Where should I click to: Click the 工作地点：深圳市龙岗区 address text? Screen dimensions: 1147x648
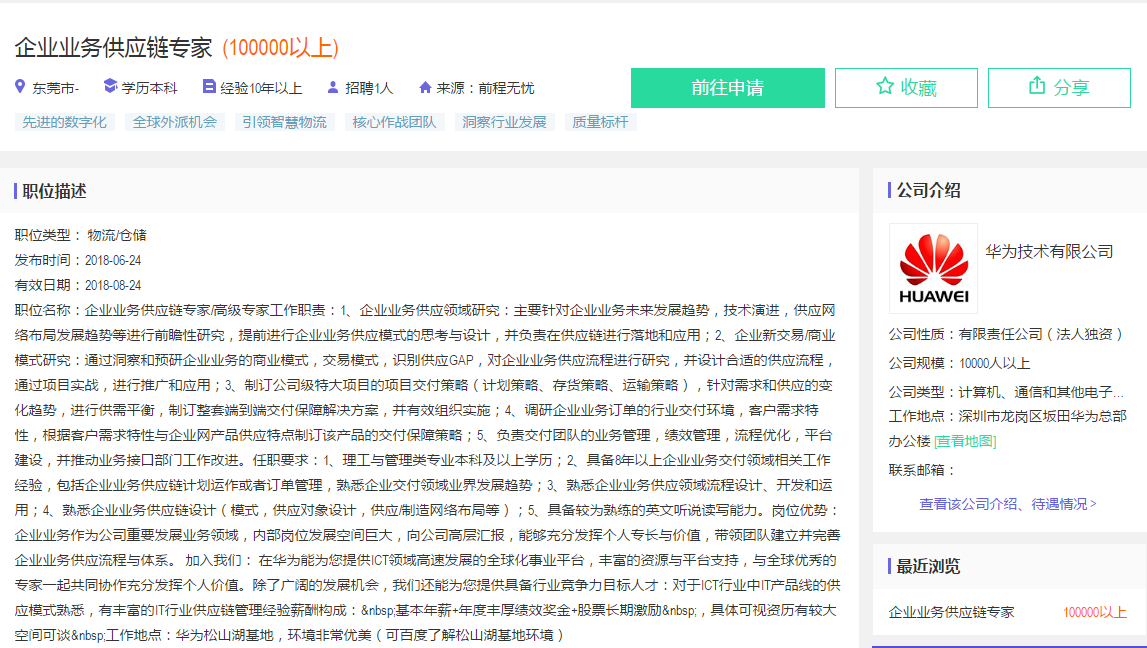1008,429
